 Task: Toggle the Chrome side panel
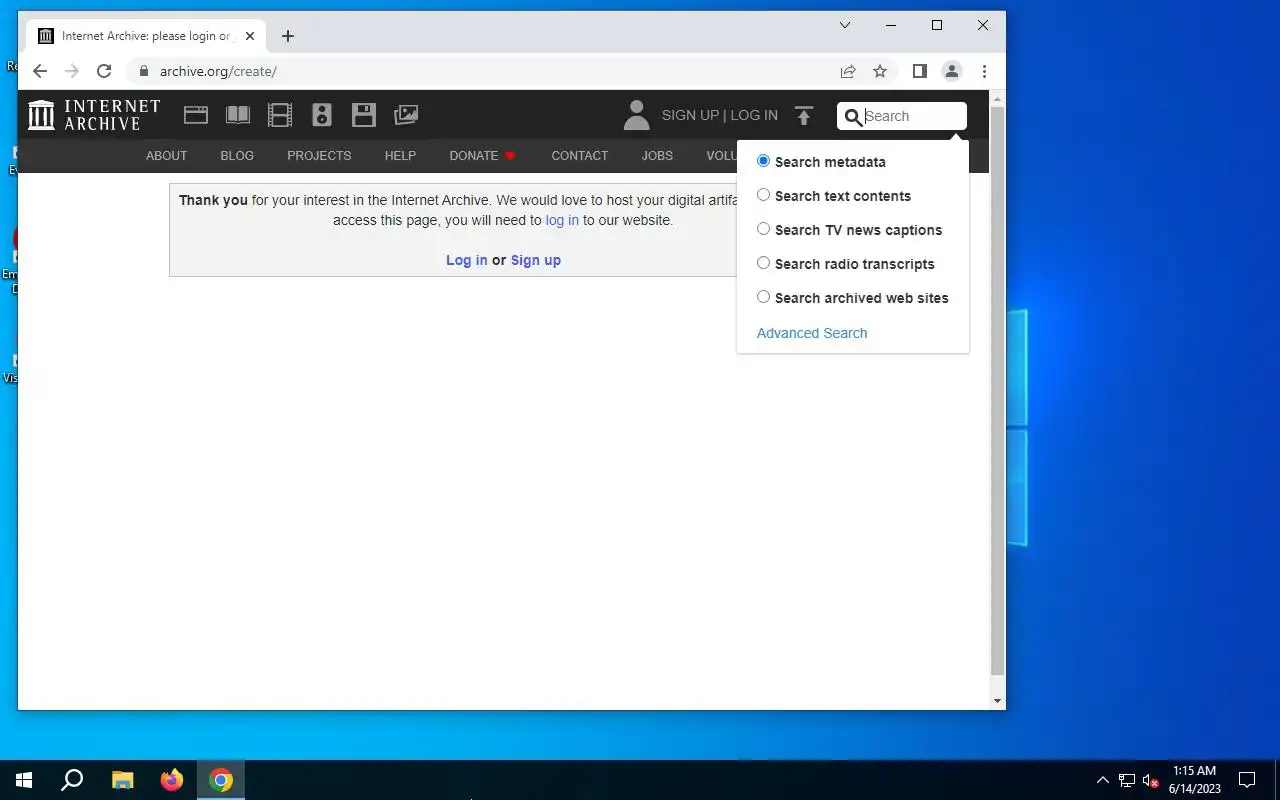pyautogui.click(x=920, y=71)
